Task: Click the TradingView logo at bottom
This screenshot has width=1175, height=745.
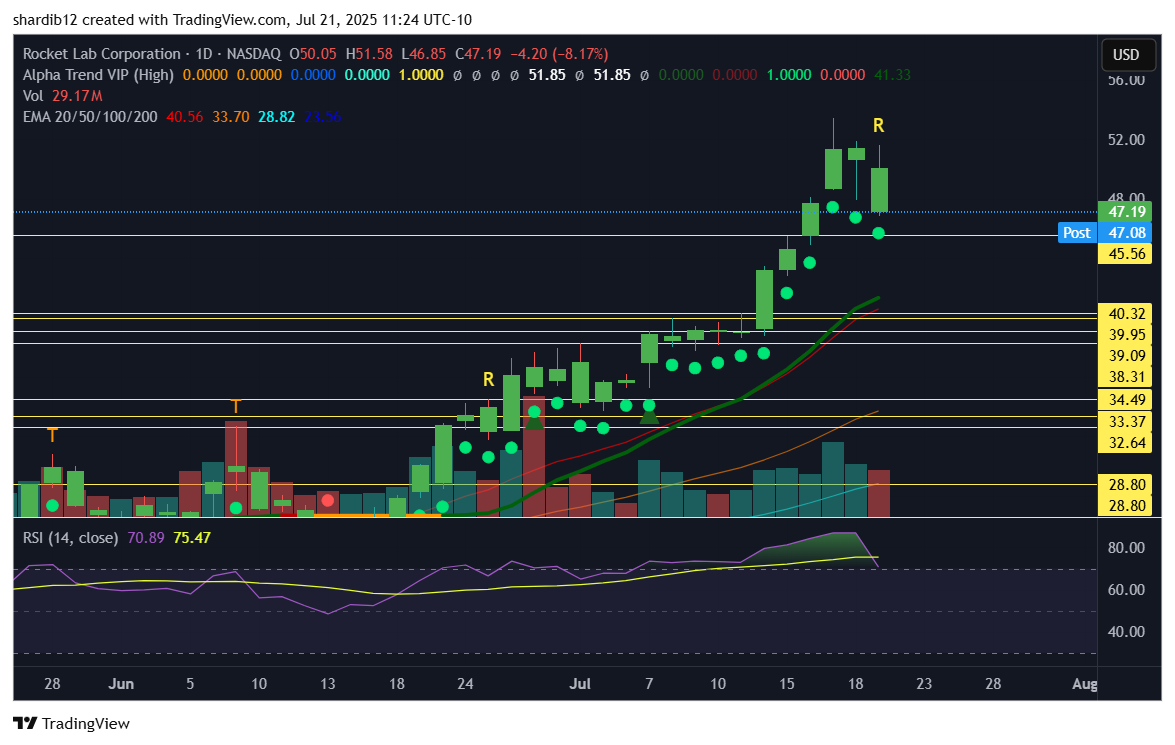Action: point(72,723)
